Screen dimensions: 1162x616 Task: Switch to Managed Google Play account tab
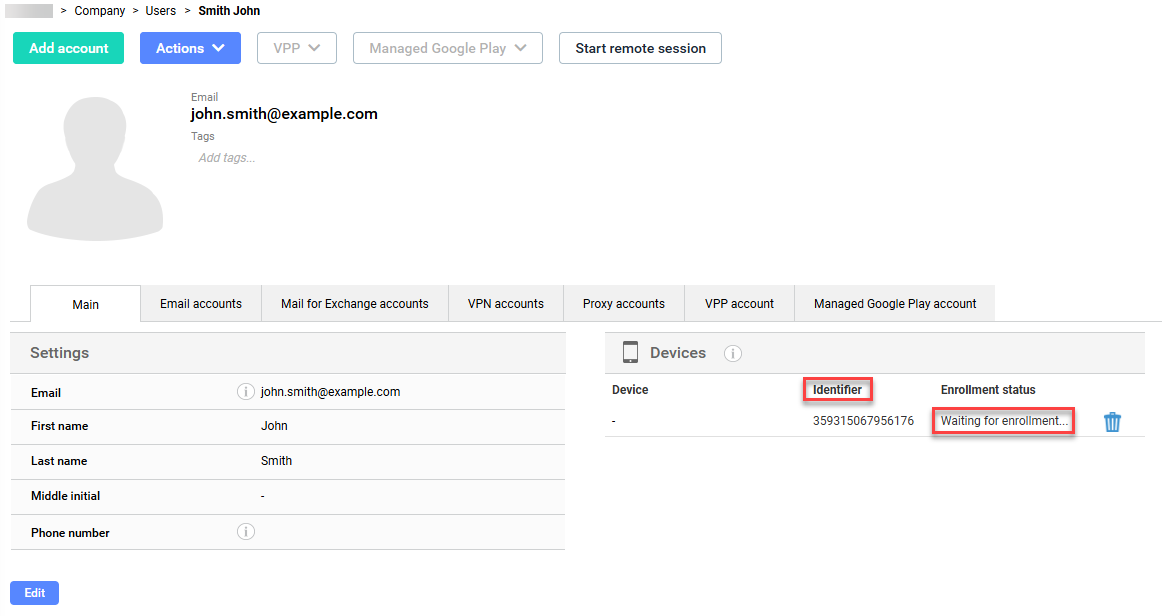pyautogui.click(x=895, y=304)
